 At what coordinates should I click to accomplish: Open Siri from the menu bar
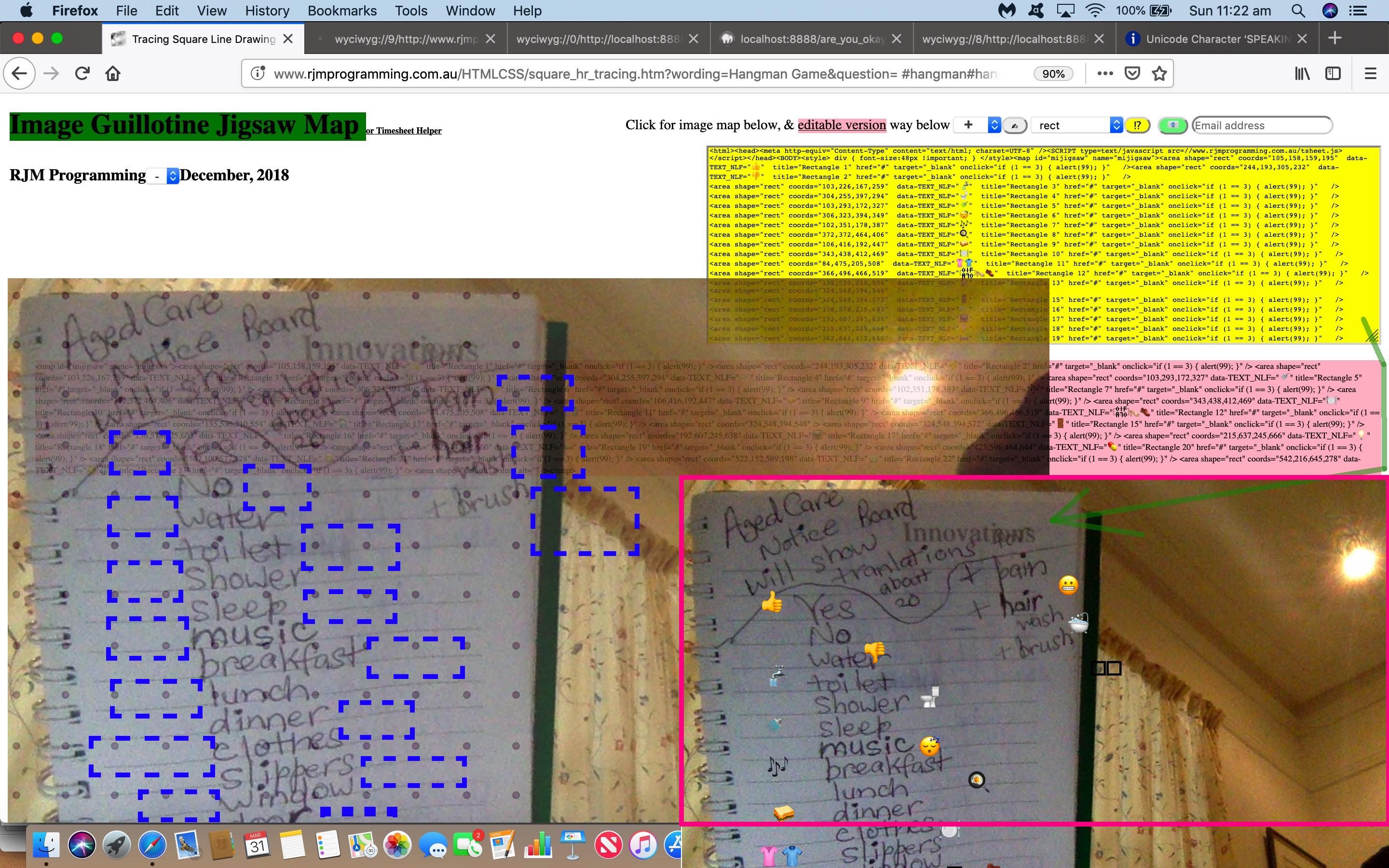click(1330, 10)
